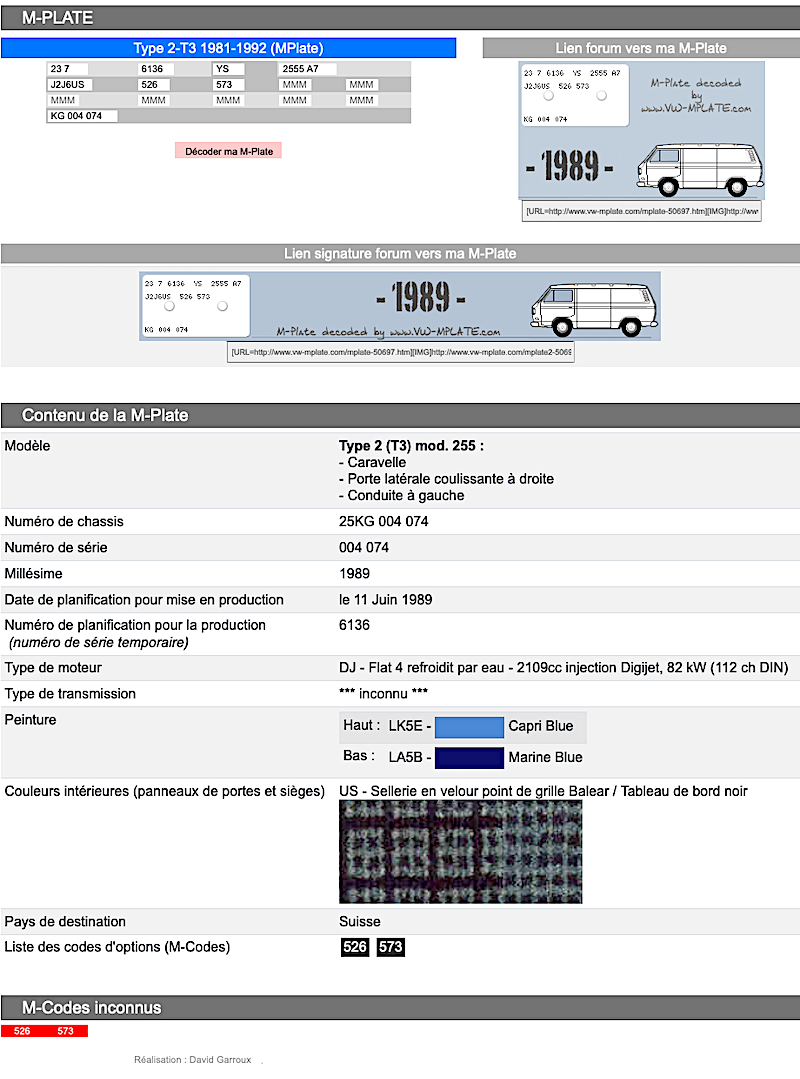Click the Décoder ma M-Plate button
Screen dimensions: 800x1079
(x=228, y=151)
